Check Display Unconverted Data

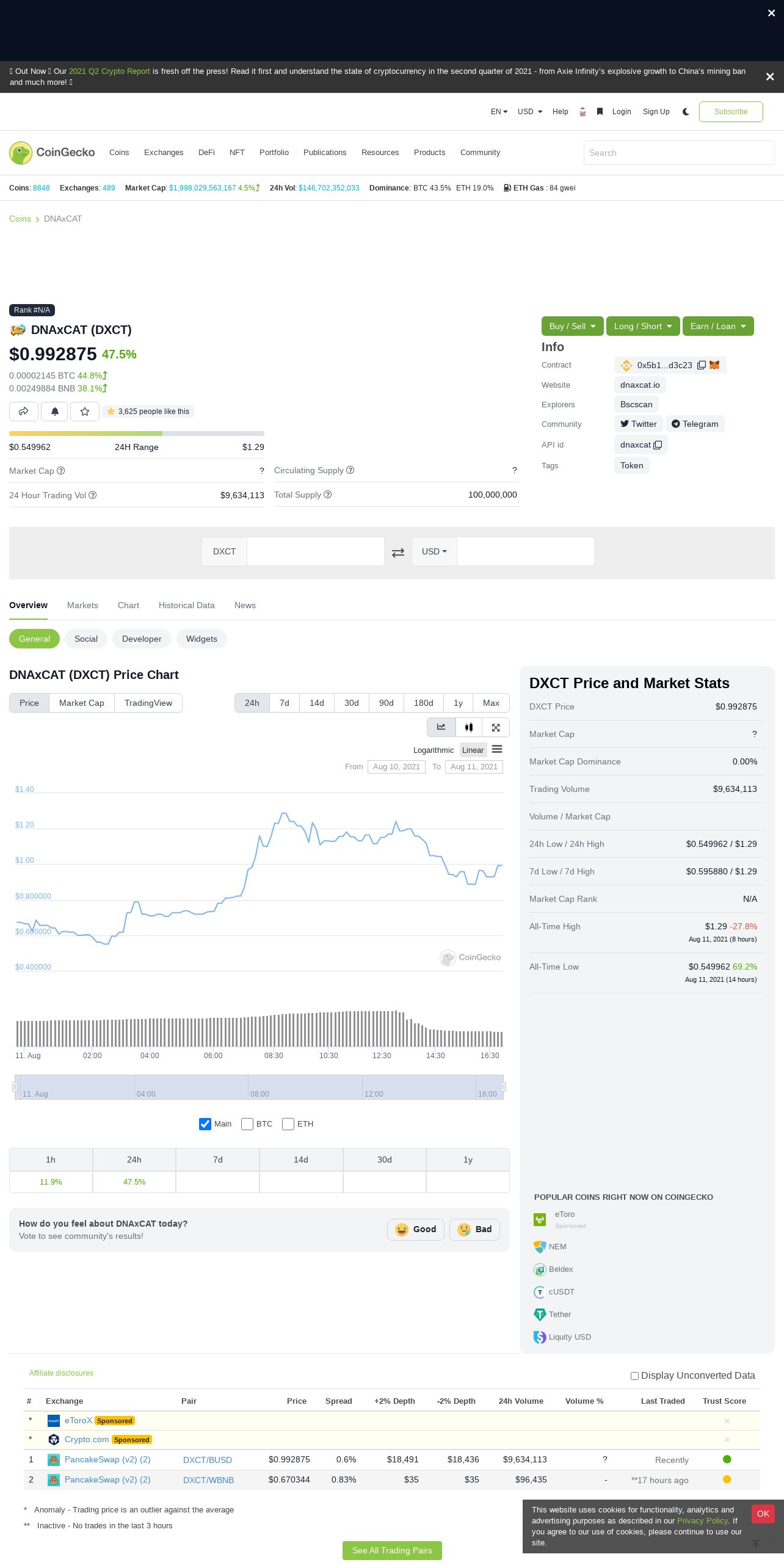pos(634,1376)
